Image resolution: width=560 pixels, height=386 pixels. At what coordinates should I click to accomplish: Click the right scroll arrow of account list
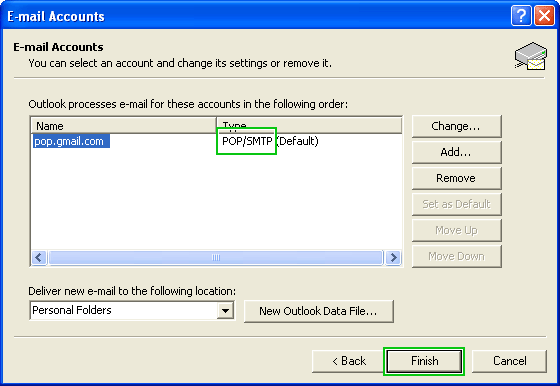(394, 257)
